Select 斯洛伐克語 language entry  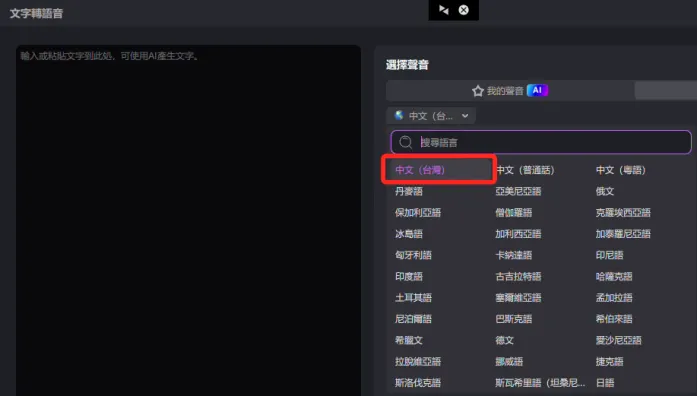pos(418,383)
